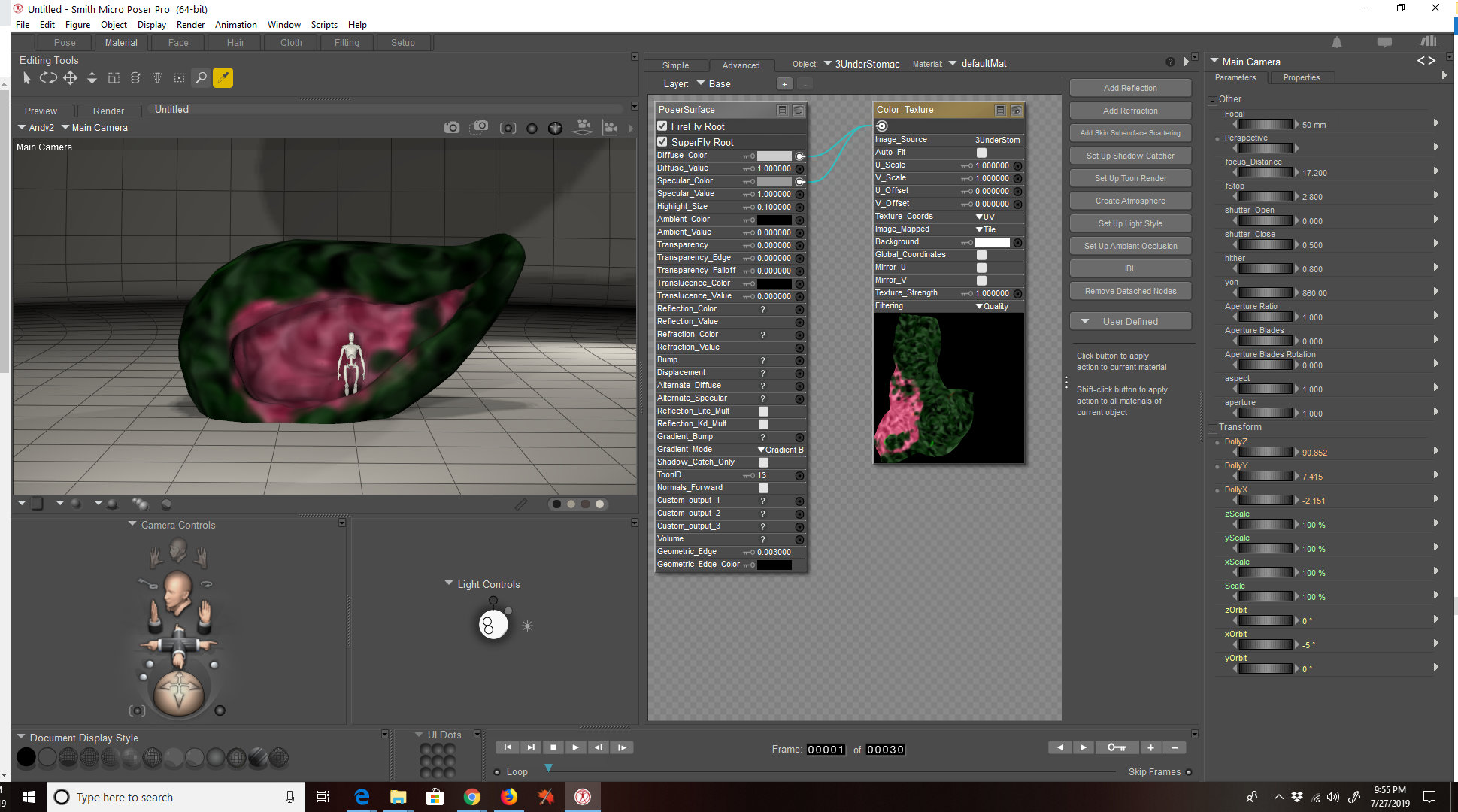This screenshot has height=812, width=1458.
Task: Switch to the Pose room tab
Action: coord(65,43)
